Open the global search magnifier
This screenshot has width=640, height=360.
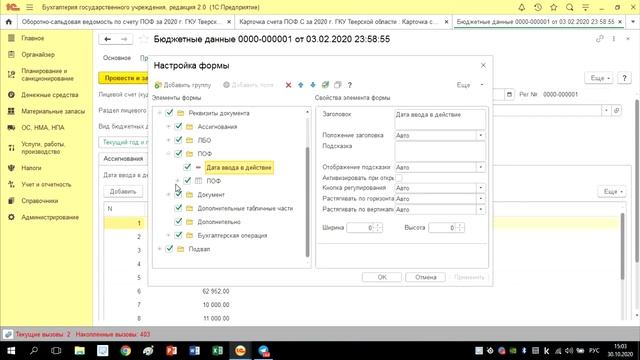pyautogui.click(x=569, y=7)
